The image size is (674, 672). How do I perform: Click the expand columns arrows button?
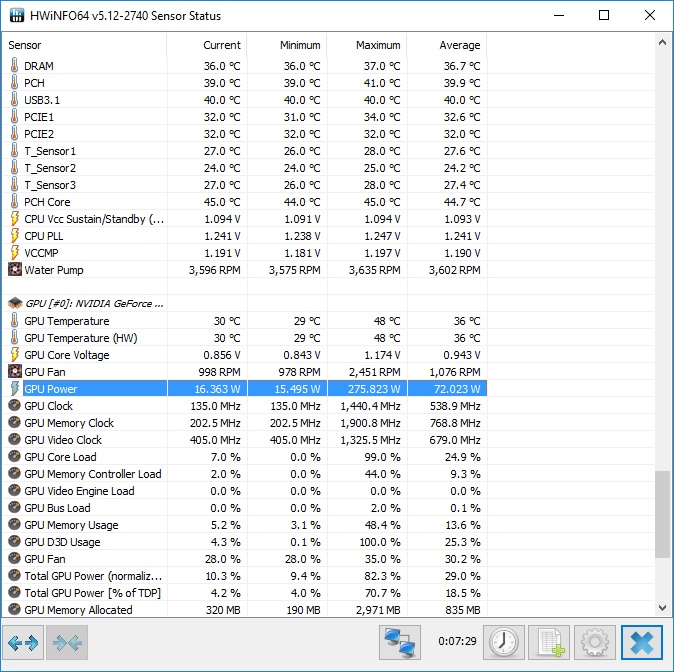[23, 643]
